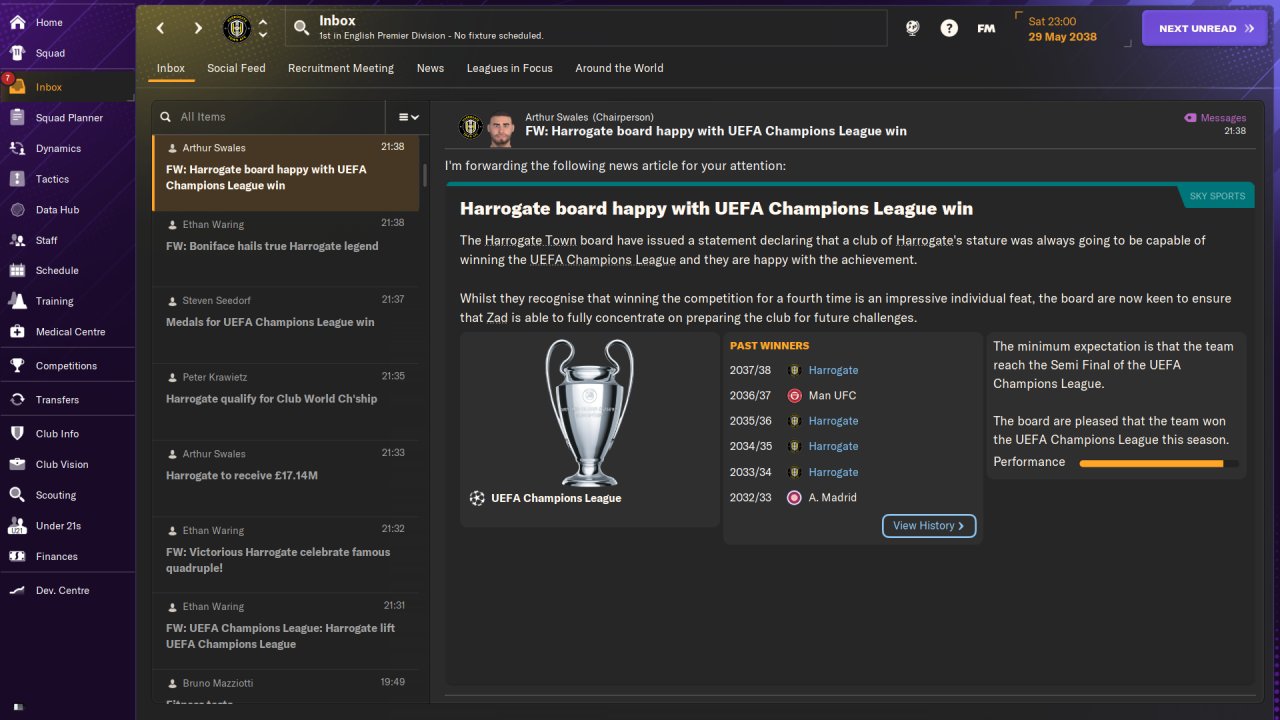The width and height of the screenshot is (1280, 720).
Task: Open the Leagues in Focus tab
Action: (509, 68)
